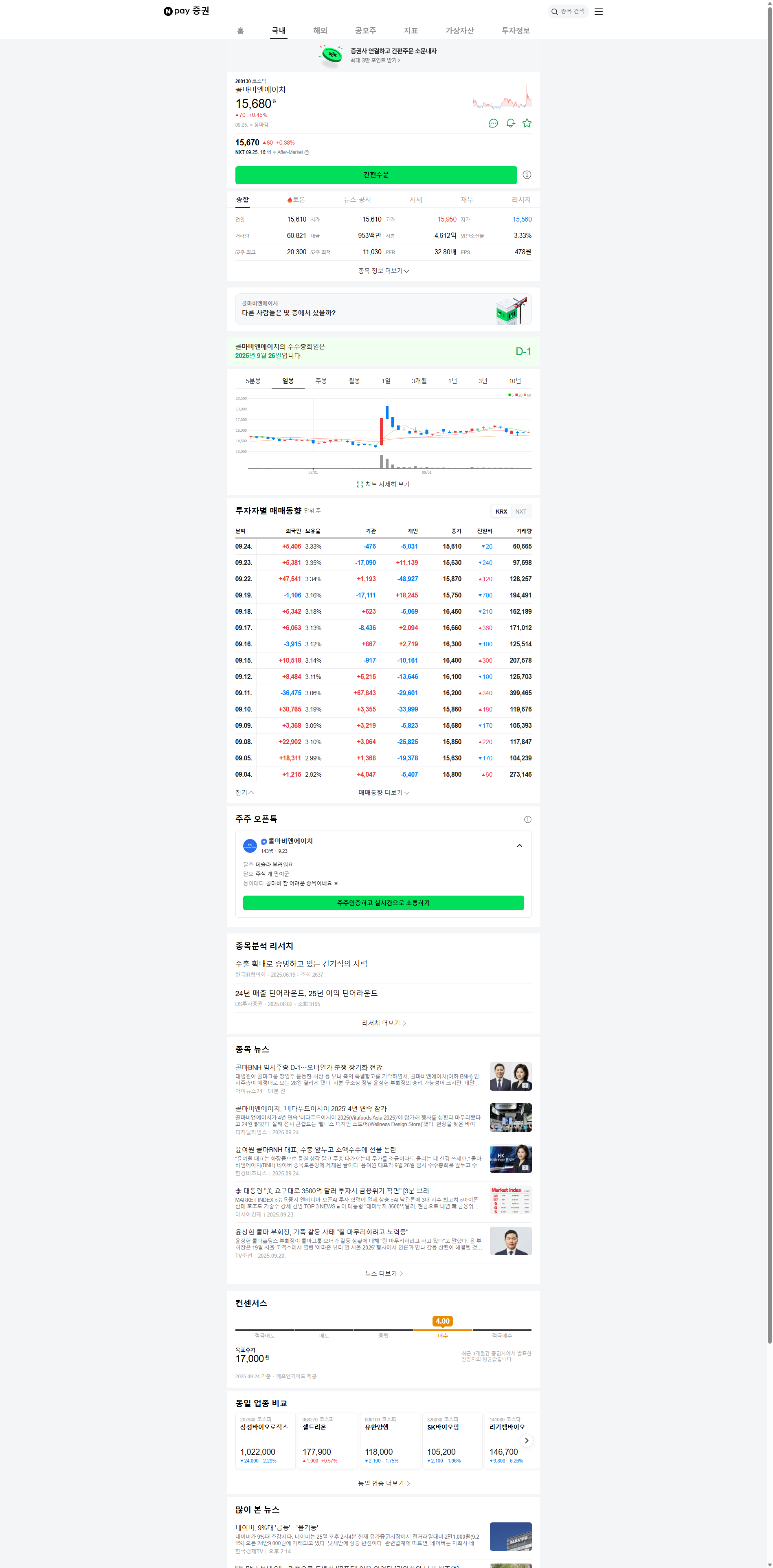Add stock to favorites with star icon
Image resolution: width=773 pixels, height=1568 pixels.
tap(527, 123)
